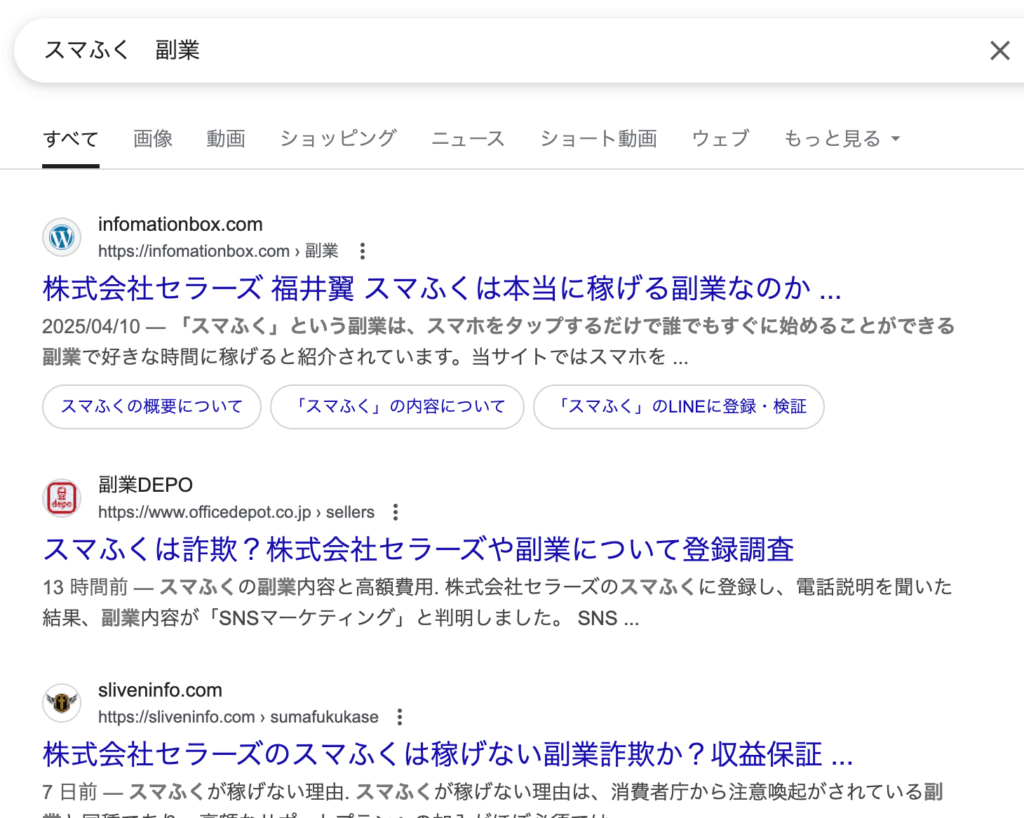Click the 「スマふく」のLINEに登録・検証 chip
This screenshot has width=1024, height=818.
[x=679, y=407]
